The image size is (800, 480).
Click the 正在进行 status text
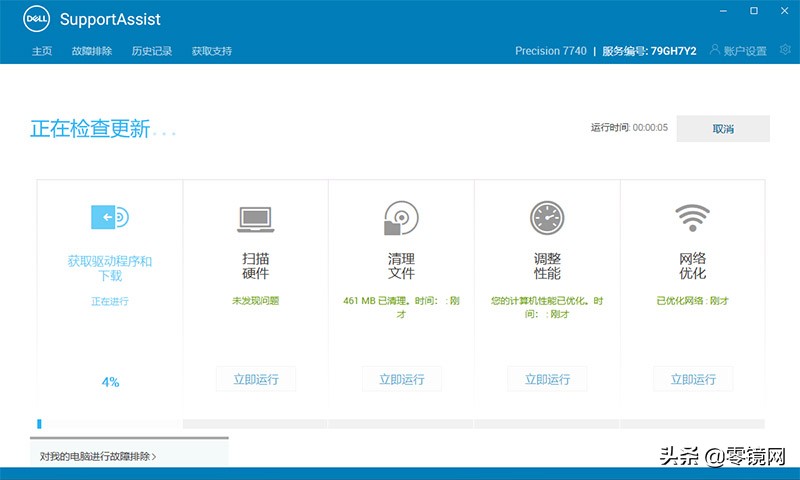(x=110, y=301)
